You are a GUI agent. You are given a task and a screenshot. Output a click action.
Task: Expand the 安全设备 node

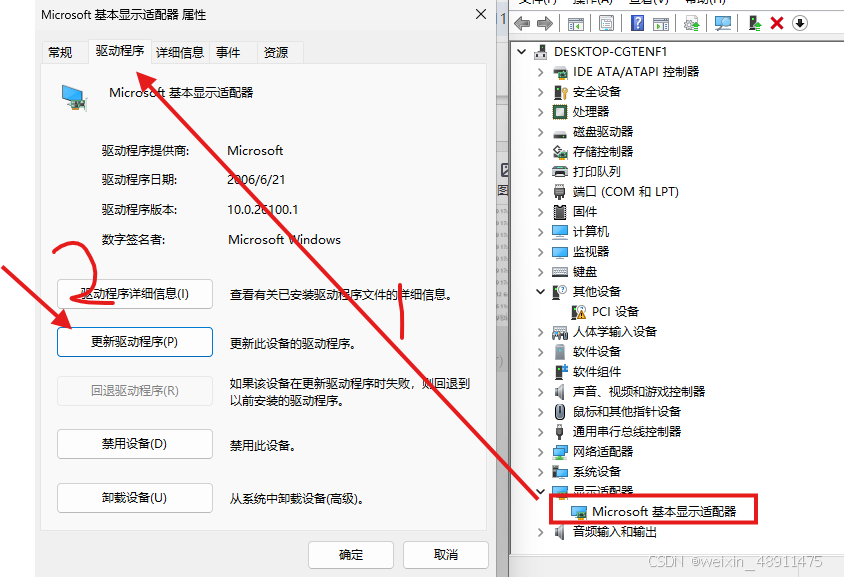pyautogui.click(x=540, y=92)
